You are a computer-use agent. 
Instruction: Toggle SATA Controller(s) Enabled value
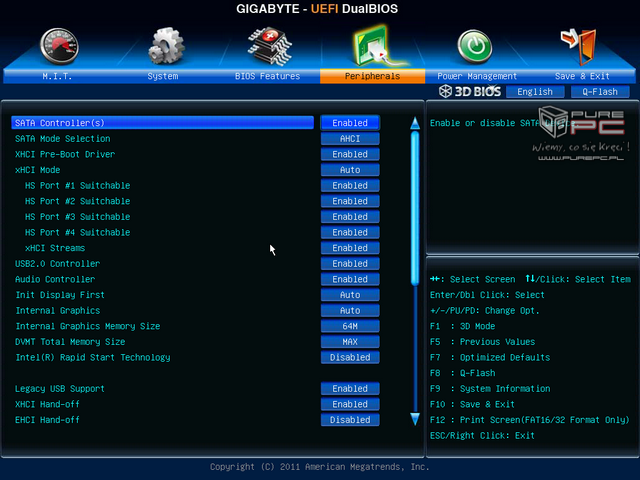[350, 123]
